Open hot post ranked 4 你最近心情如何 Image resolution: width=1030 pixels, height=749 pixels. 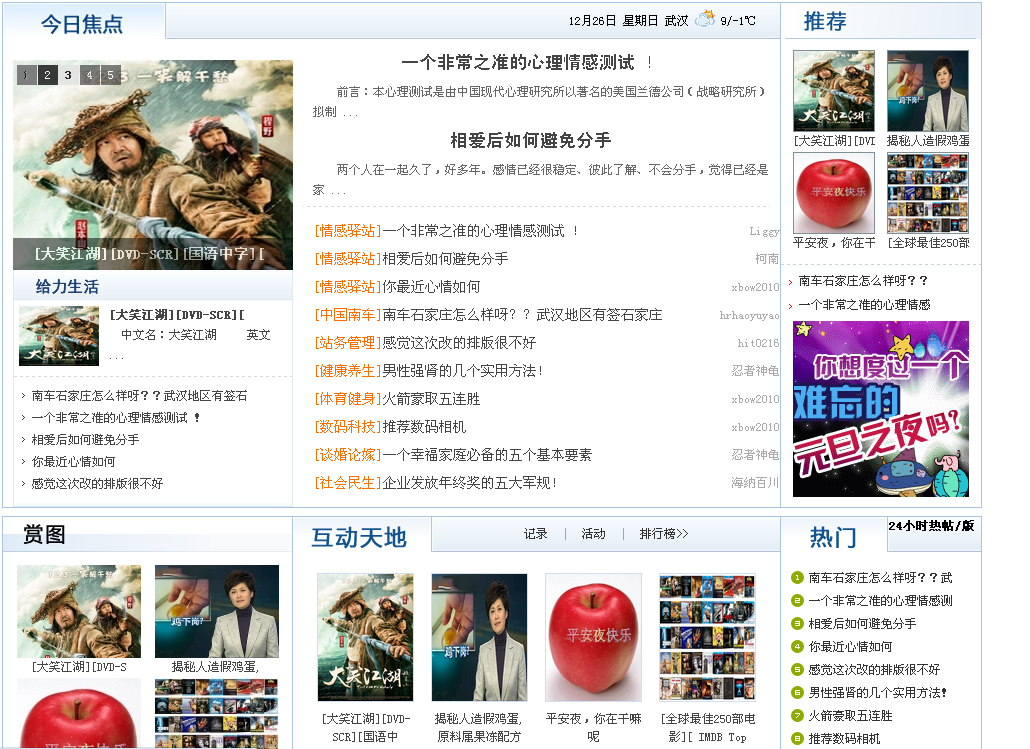coord(850,647)
